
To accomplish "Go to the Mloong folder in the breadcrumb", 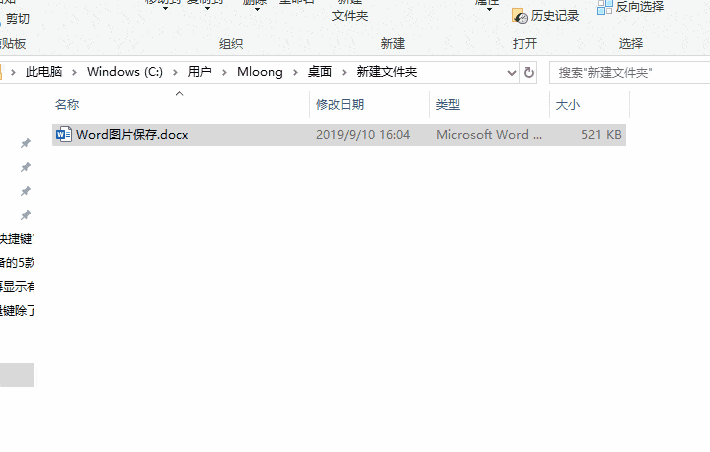I will 260,72.
